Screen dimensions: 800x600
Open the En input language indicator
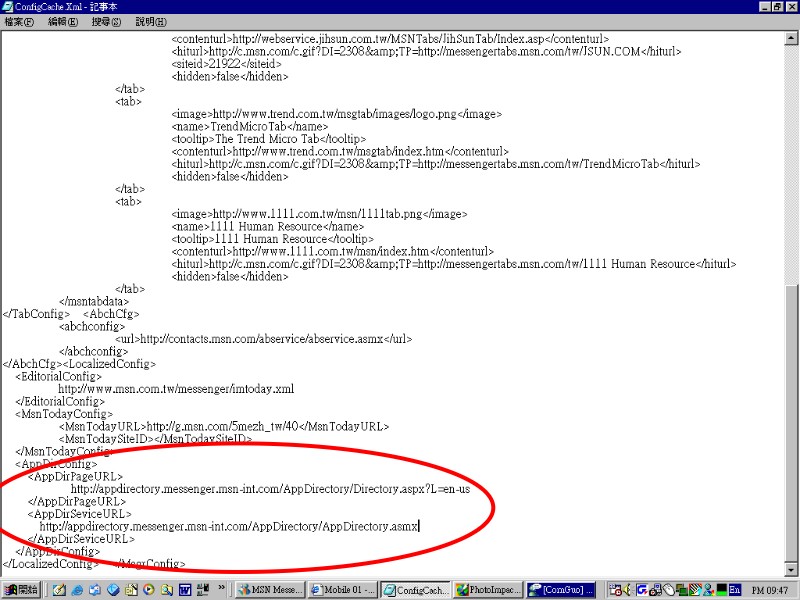tap(735, 590)
